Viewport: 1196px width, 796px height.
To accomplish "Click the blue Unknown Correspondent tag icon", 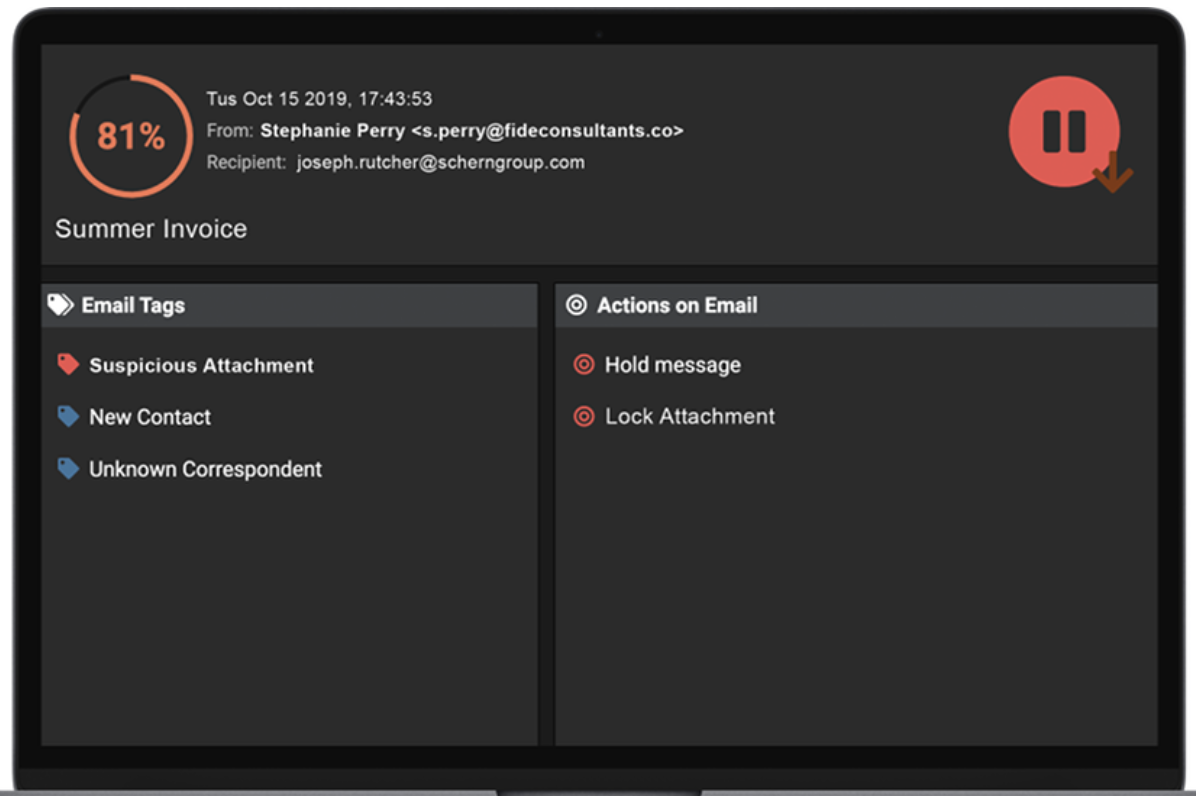I will (68, 469).
